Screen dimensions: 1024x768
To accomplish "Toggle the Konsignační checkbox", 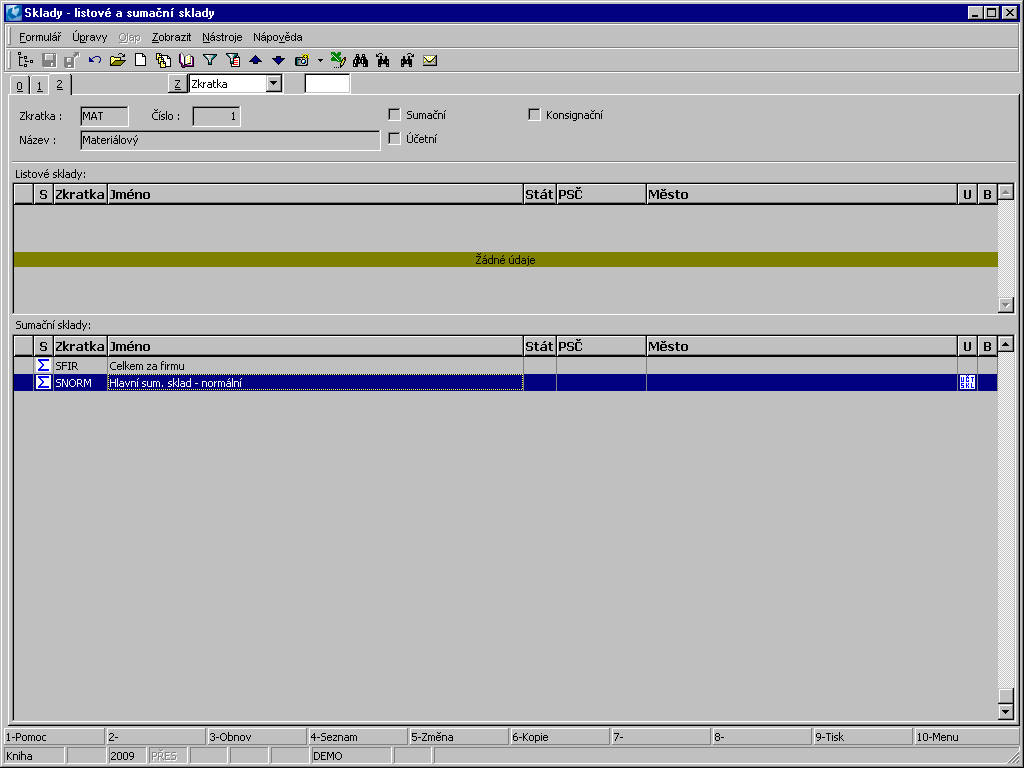I will (x=534, y=115).
